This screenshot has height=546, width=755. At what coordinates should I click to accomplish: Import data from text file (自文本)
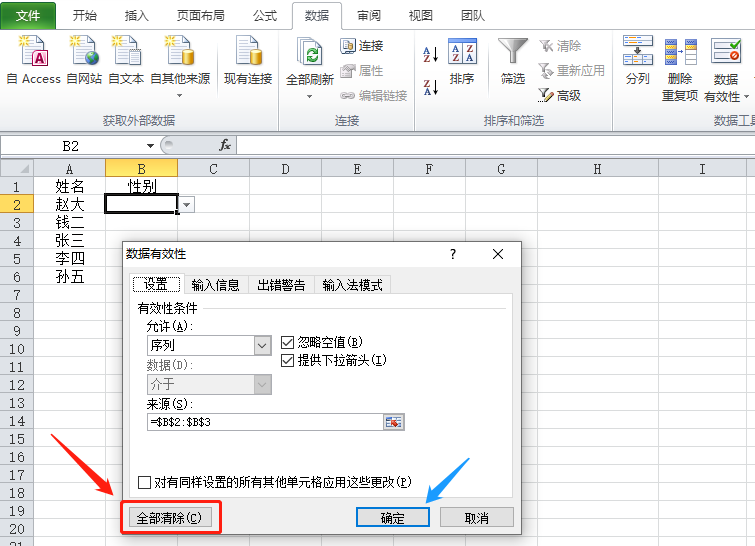point(126,60)
